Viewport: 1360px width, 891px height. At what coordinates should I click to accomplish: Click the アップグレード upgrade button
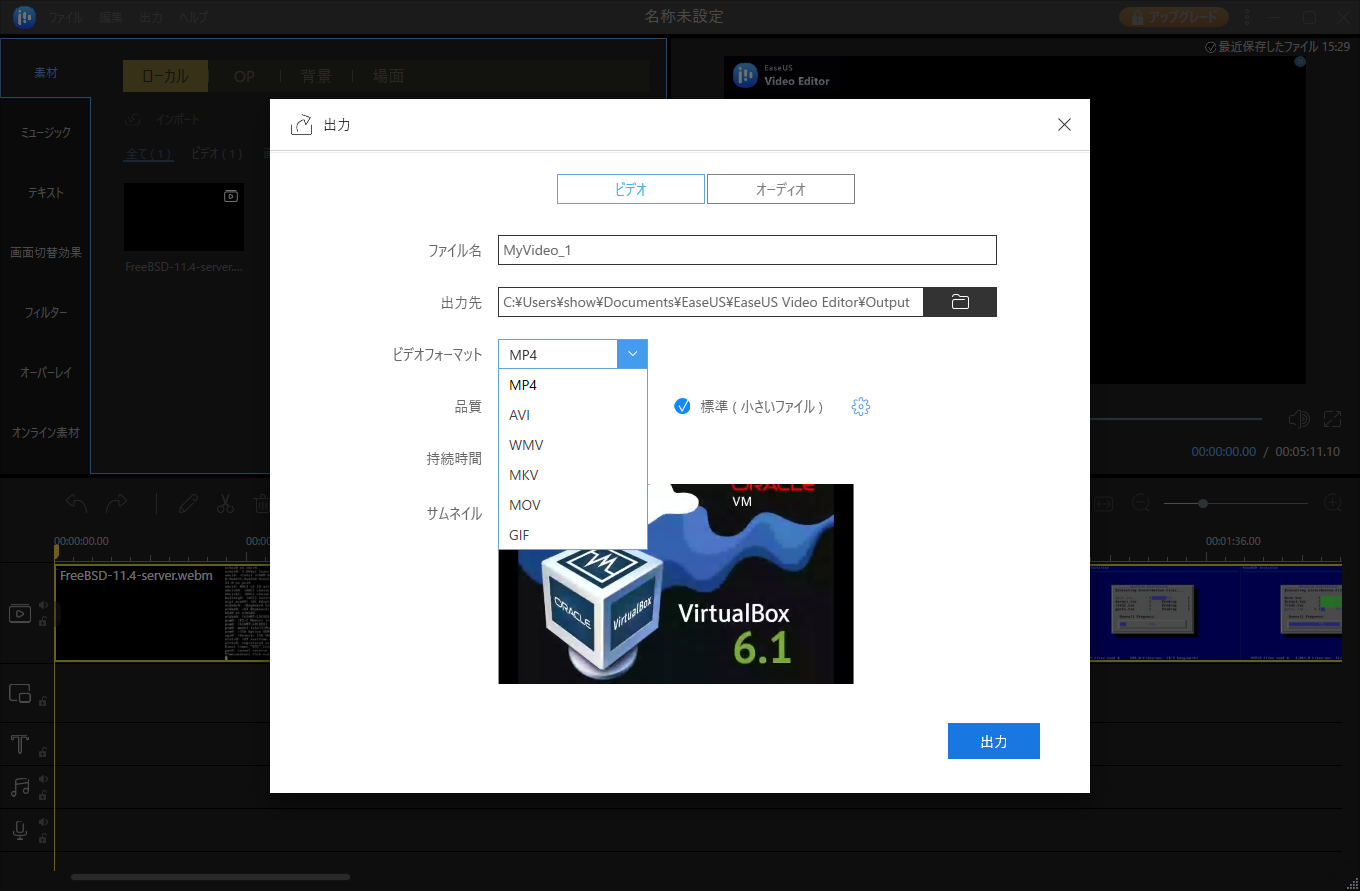[1174, 17]
